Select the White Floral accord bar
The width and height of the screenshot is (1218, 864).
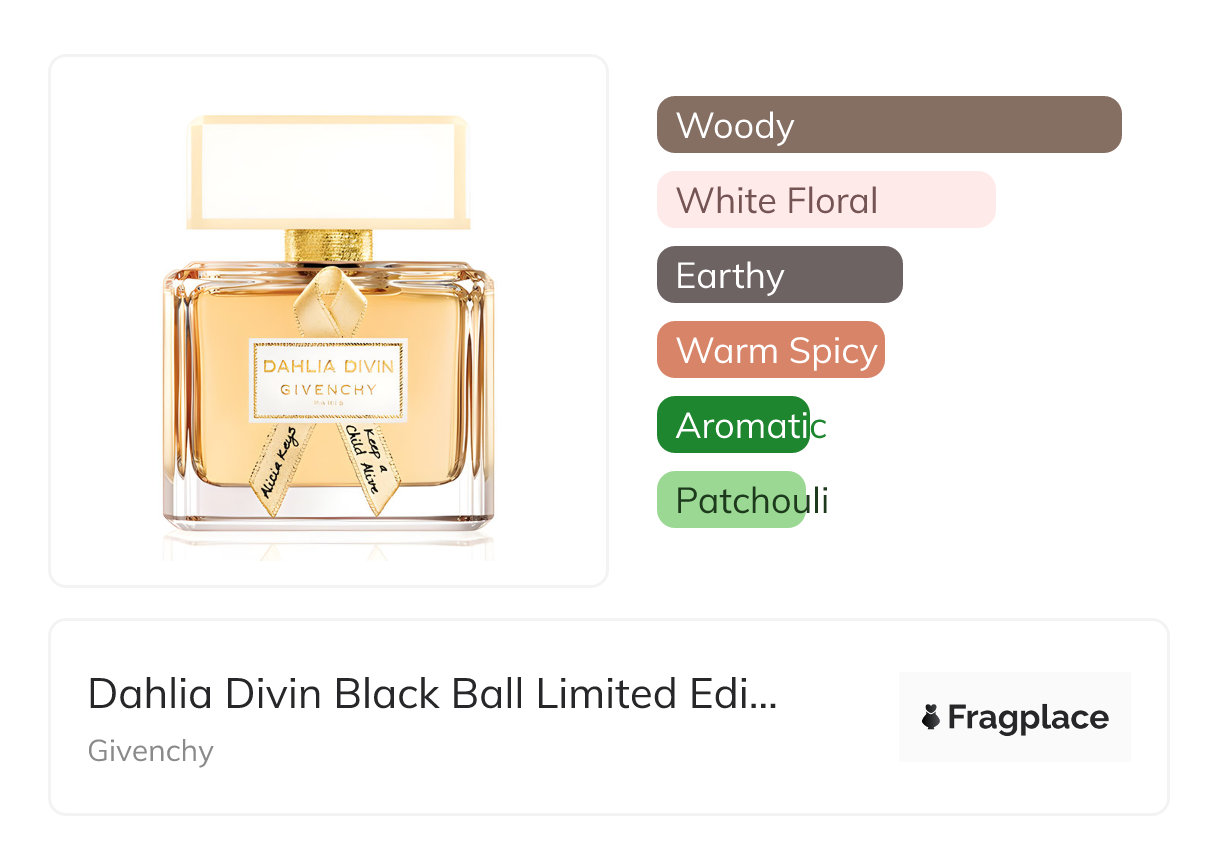coord(825,200)
